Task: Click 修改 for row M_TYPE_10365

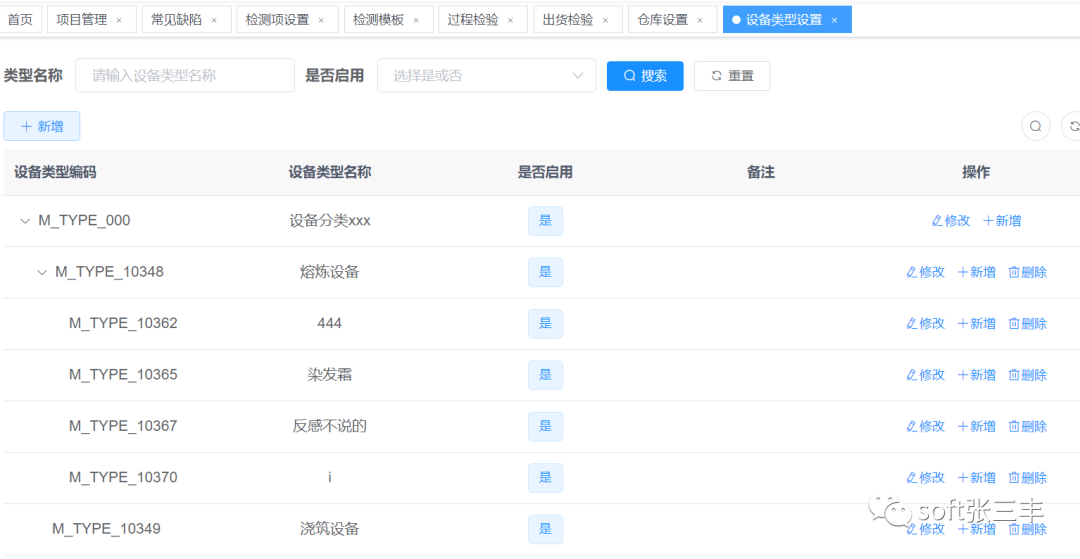Action: 925,375
